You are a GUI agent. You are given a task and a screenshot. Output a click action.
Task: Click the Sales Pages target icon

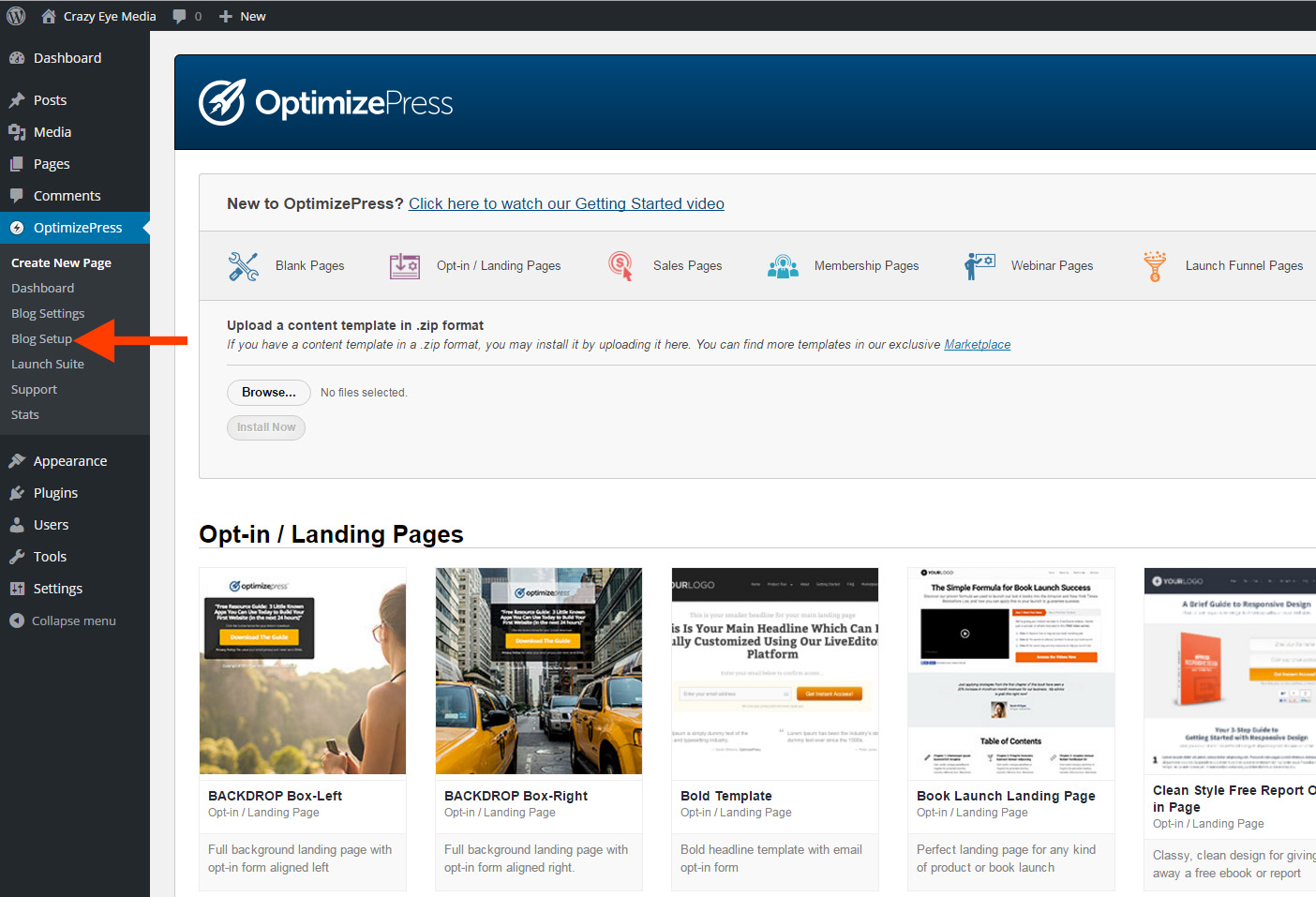tap(621, 266)
